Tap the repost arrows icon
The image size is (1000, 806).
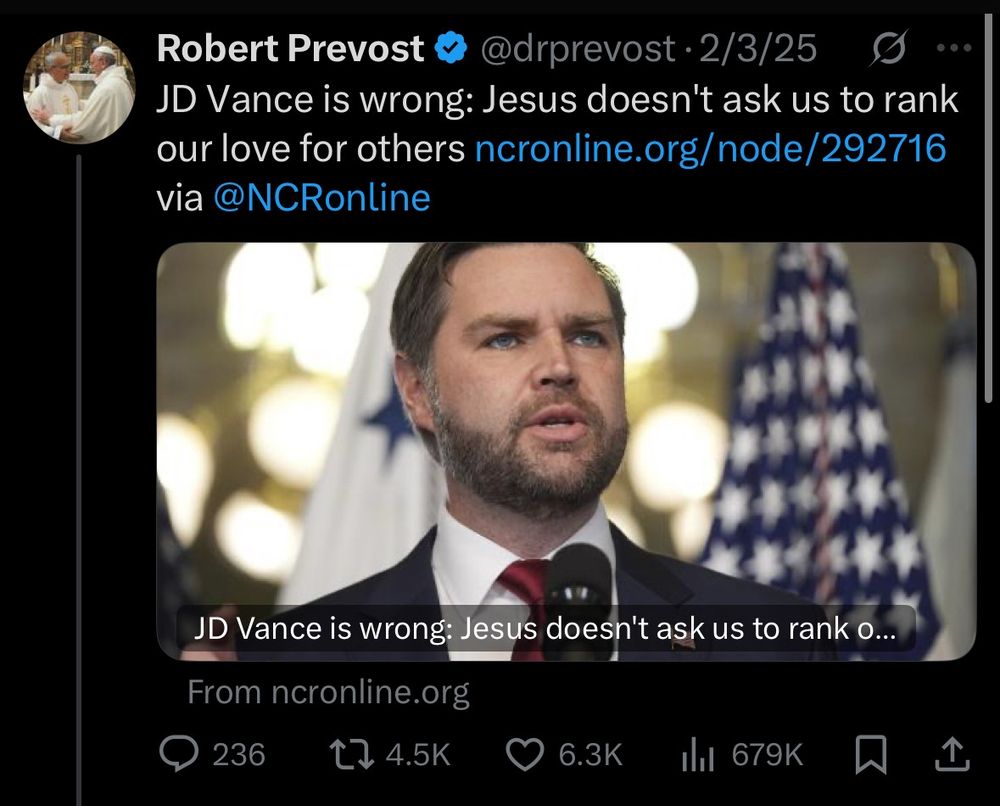point(351,754)
